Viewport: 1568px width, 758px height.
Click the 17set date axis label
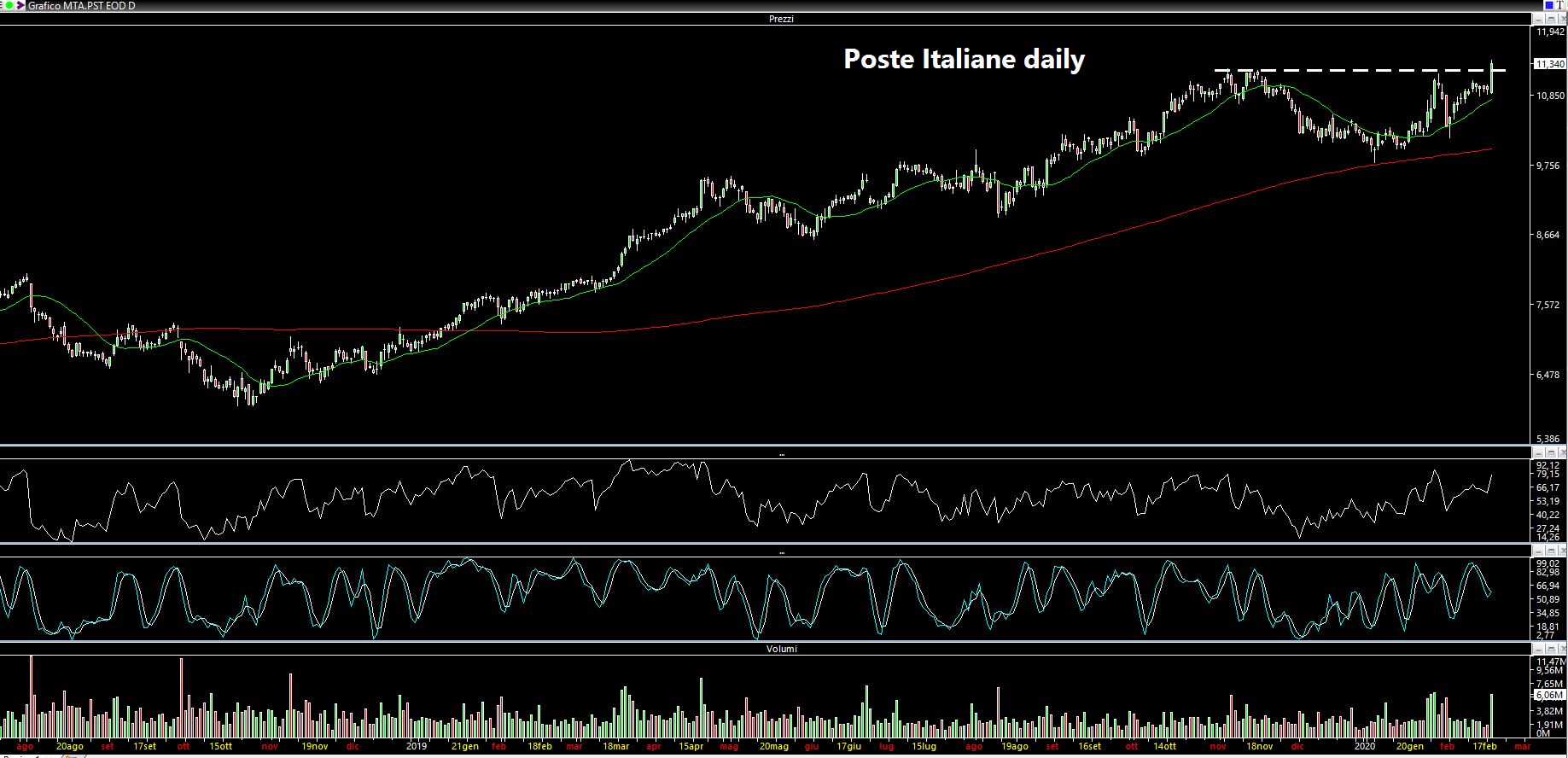click(144, 746)
